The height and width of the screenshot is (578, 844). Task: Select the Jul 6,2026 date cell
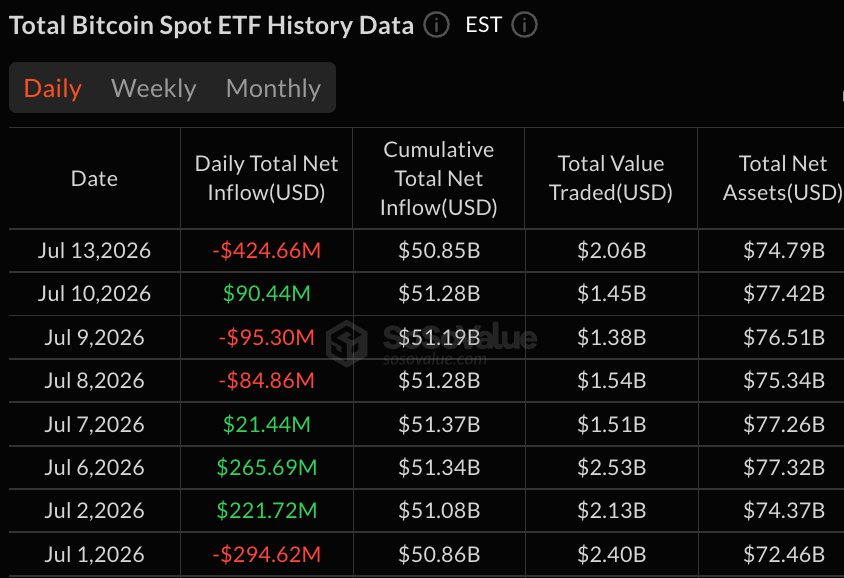pyautogui.click(x=94, y=468)
